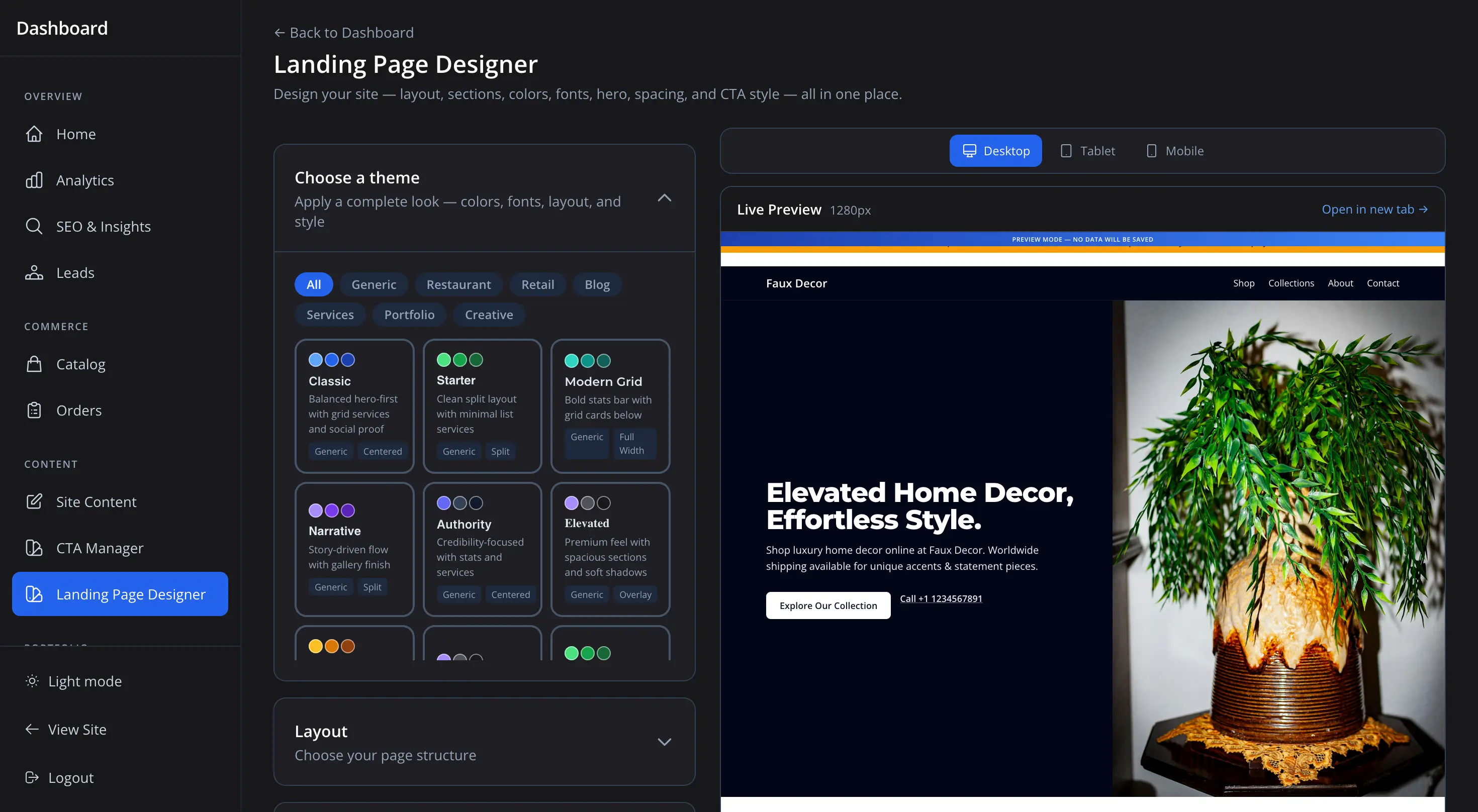Switch preview to Desktop label
Screen dimensions: 1478x812
1006,151
